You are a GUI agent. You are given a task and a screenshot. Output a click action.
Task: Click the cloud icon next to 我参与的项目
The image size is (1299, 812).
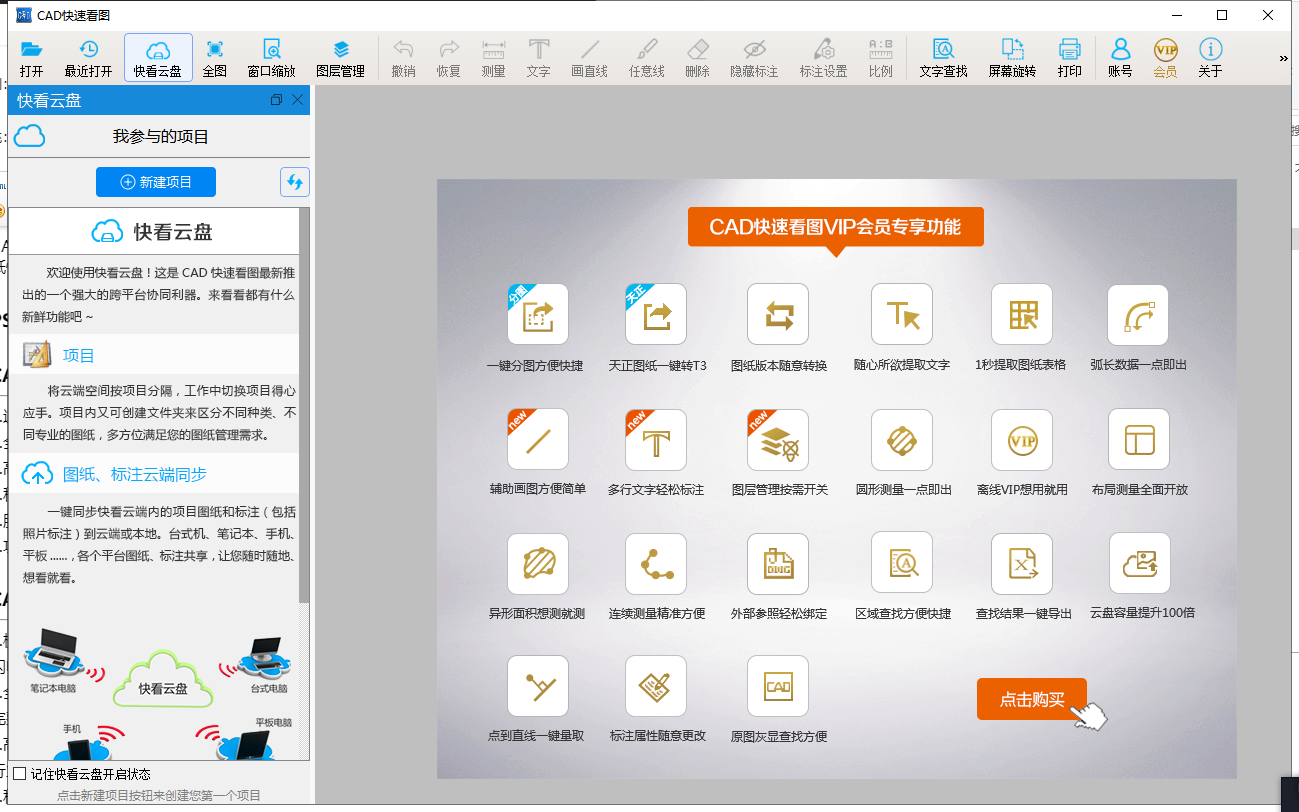click(x=30, y=136)
